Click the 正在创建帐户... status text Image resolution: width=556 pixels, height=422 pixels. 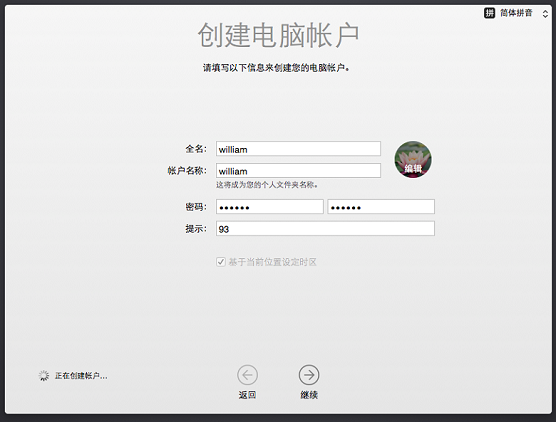[81, 376]
